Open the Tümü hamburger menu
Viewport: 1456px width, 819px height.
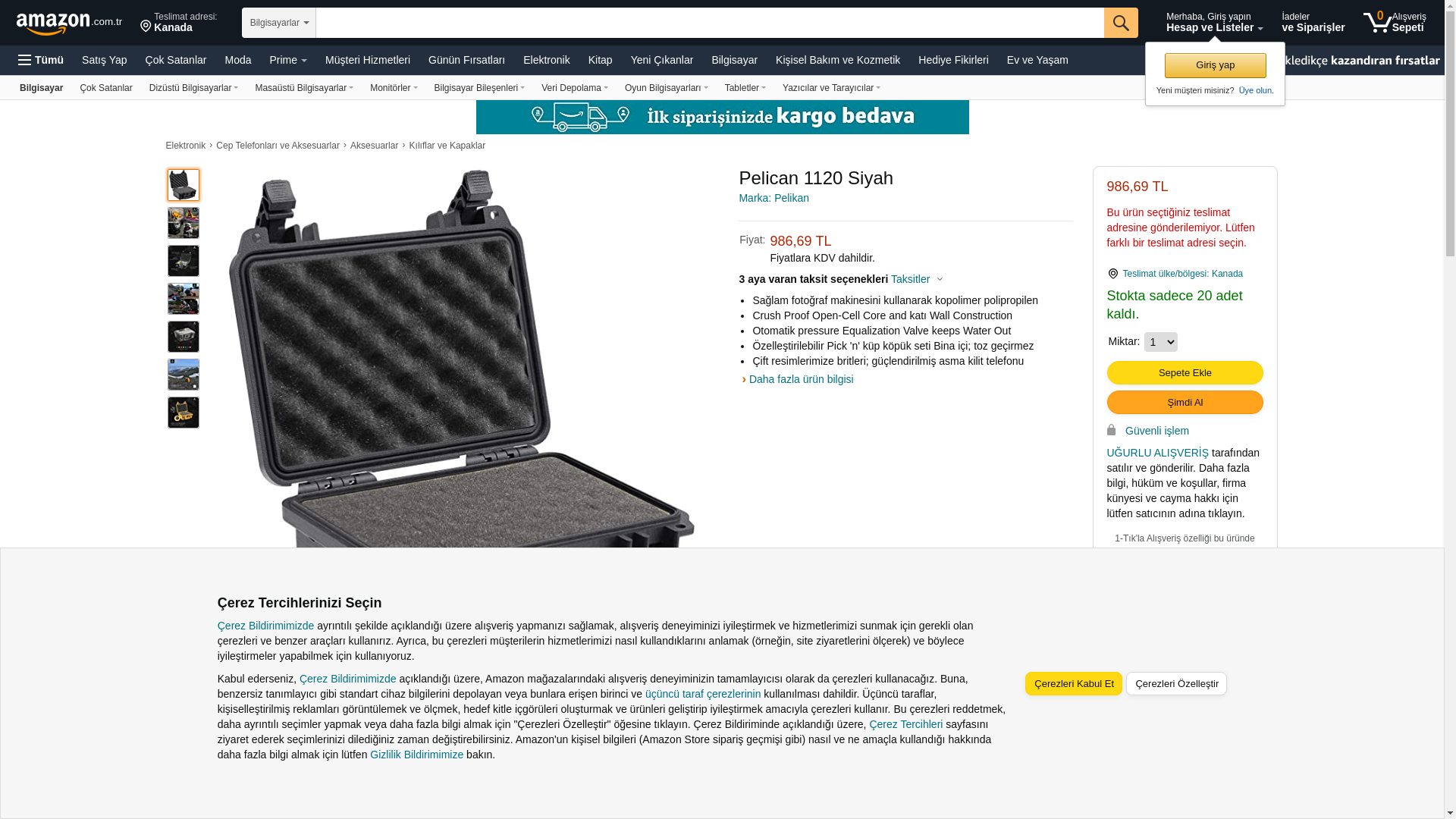click(x=41, y=60)
